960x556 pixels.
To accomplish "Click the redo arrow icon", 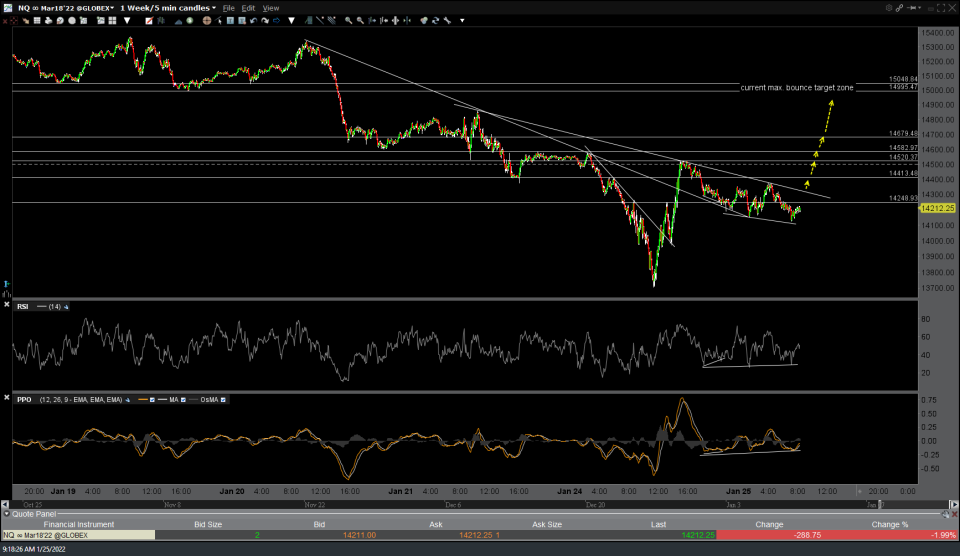I will (x=264, y=20).
